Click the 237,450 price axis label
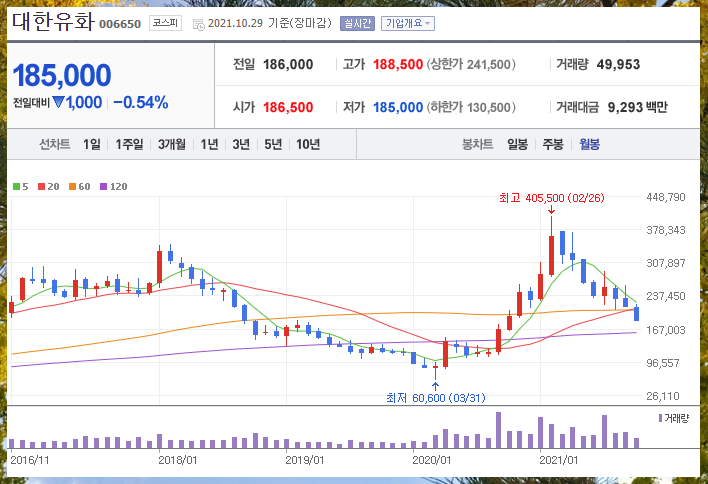This screenshot has height=484, width=708. [666, 297]
